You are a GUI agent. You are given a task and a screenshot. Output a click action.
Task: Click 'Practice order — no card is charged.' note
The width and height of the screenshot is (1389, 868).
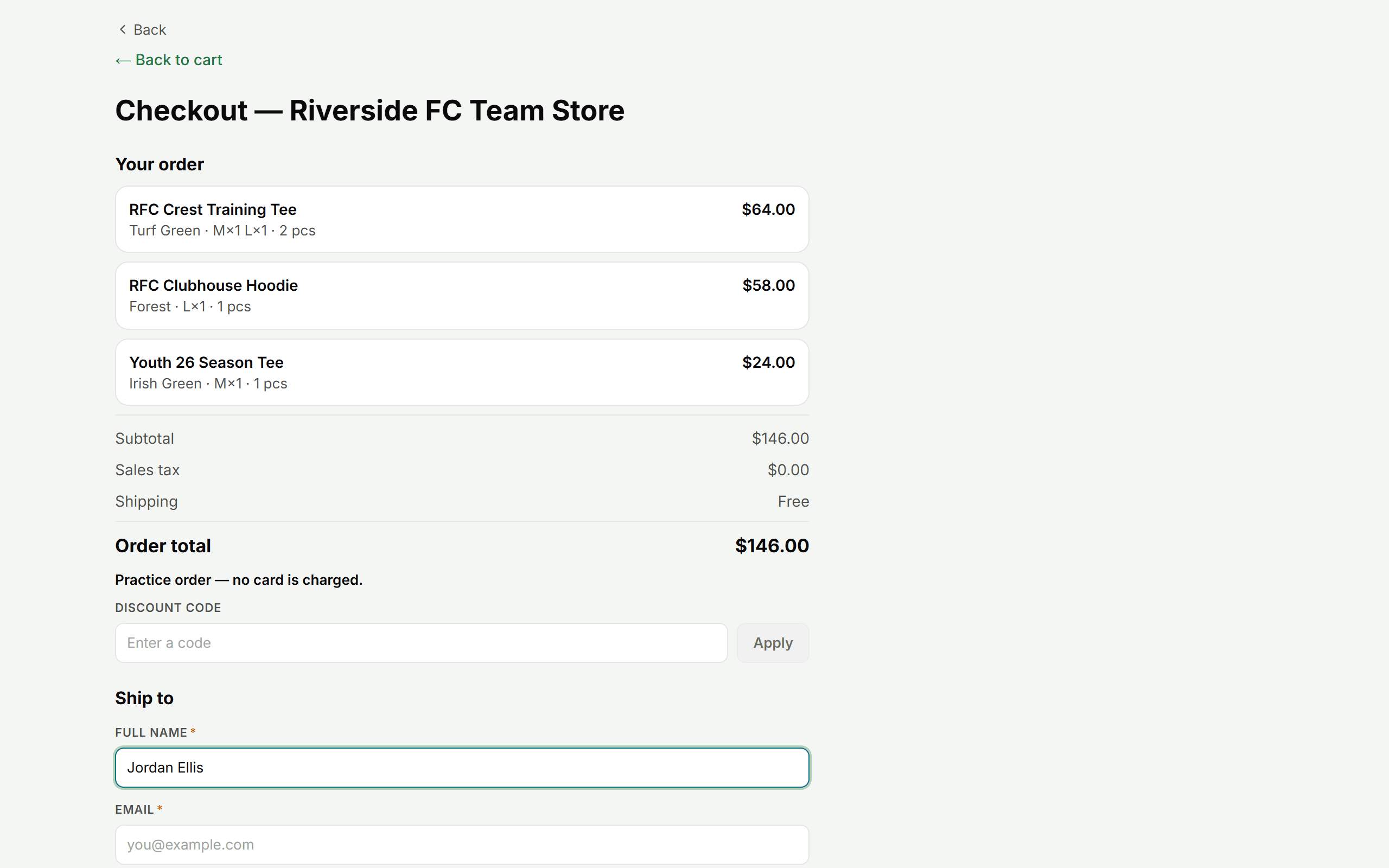coord(239,580)
